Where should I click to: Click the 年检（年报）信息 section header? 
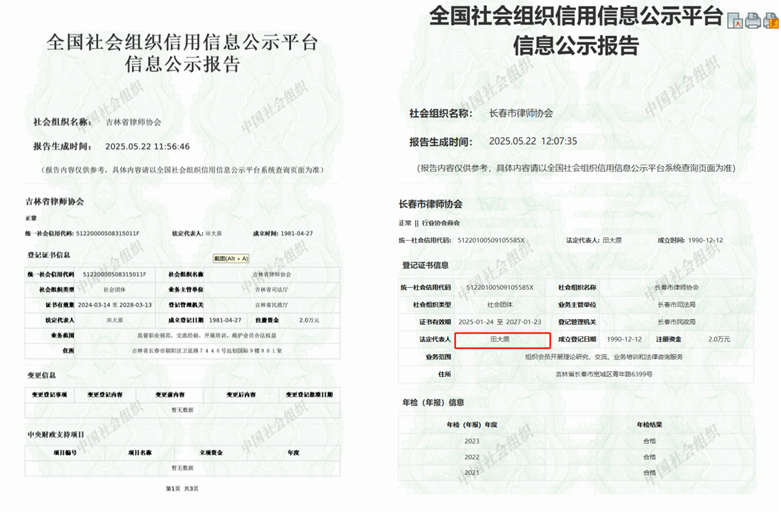pos(433,402)
